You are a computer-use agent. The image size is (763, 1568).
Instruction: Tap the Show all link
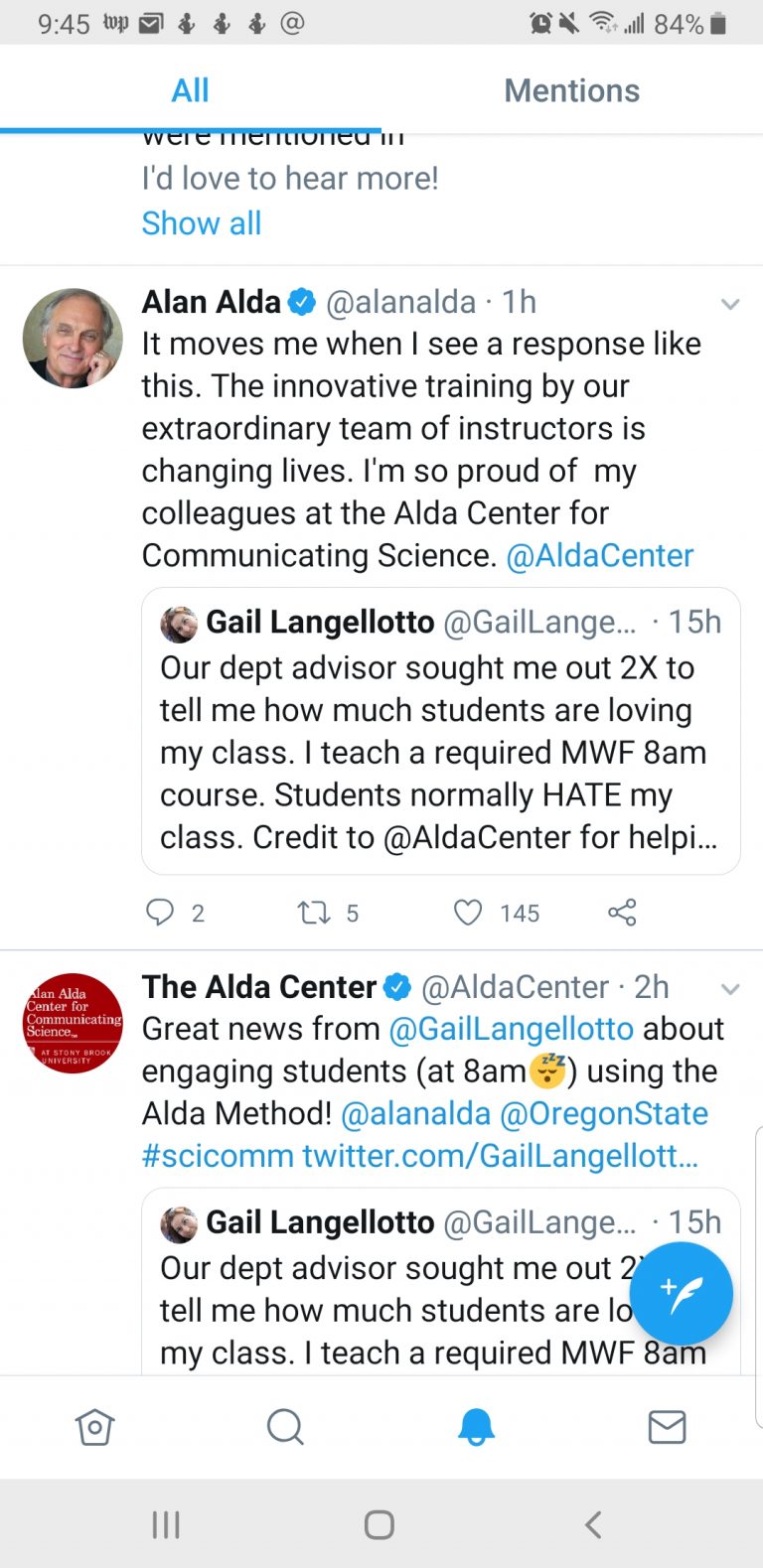point(202,222)
